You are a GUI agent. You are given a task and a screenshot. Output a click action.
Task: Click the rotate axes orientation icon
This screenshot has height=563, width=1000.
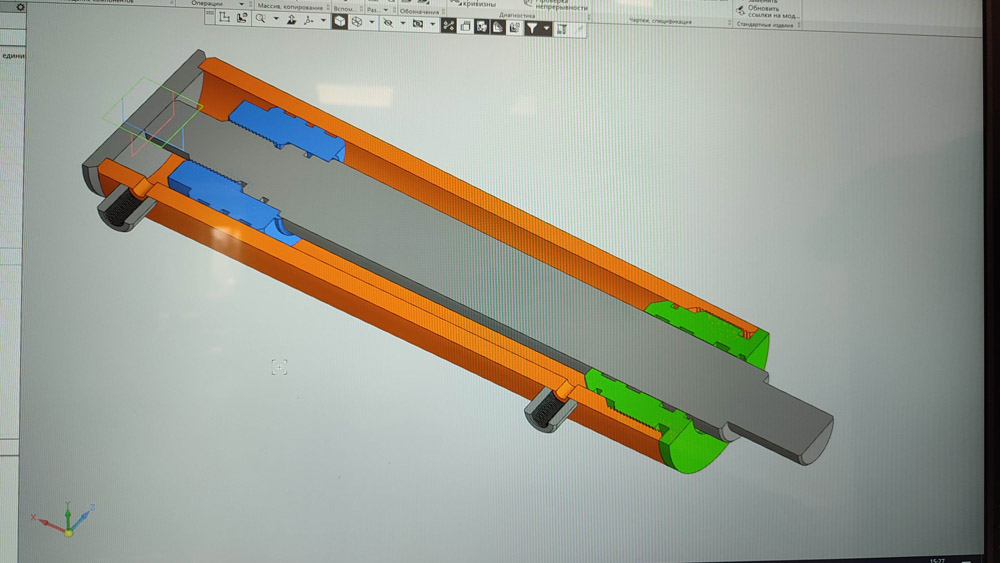click(309, 20)
